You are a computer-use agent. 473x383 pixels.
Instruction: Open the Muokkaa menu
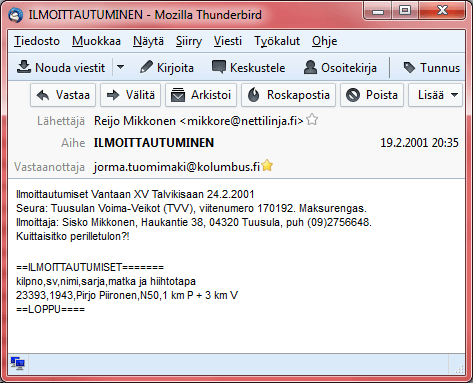[x=96, y=41]
